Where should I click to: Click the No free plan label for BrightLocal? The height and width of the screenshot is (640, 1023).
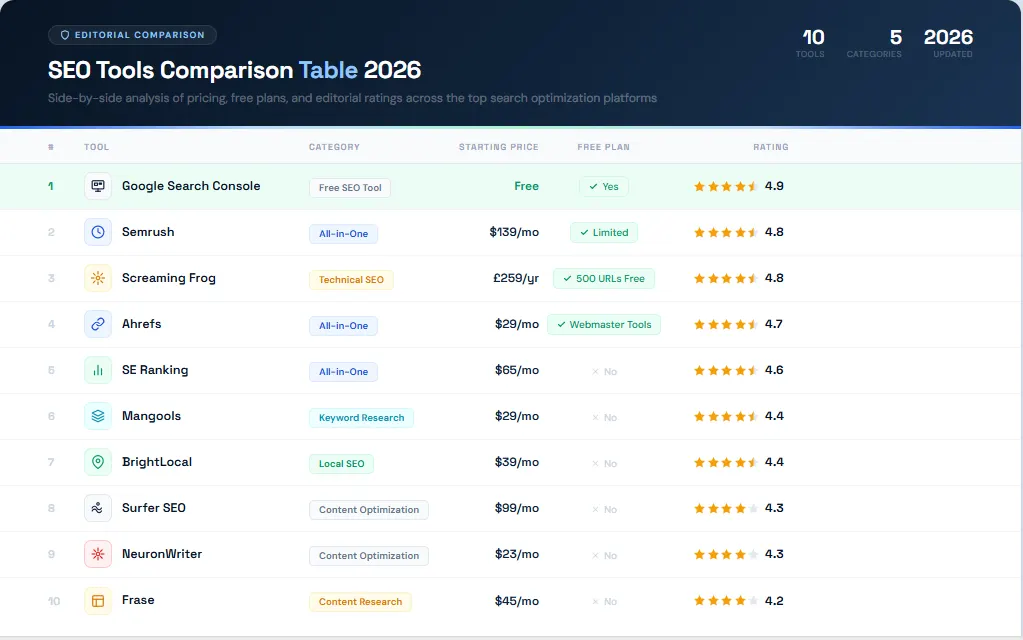coord(604,464)
